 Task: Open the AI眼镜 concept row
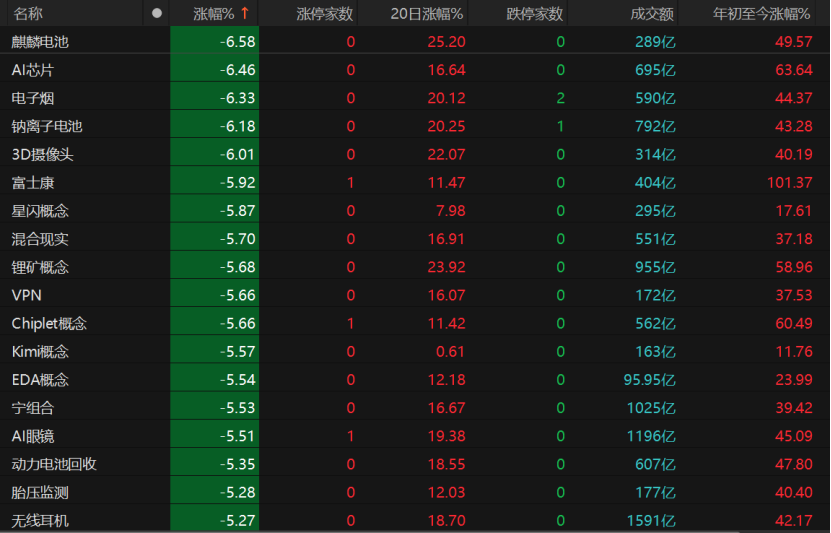point(33,436)
